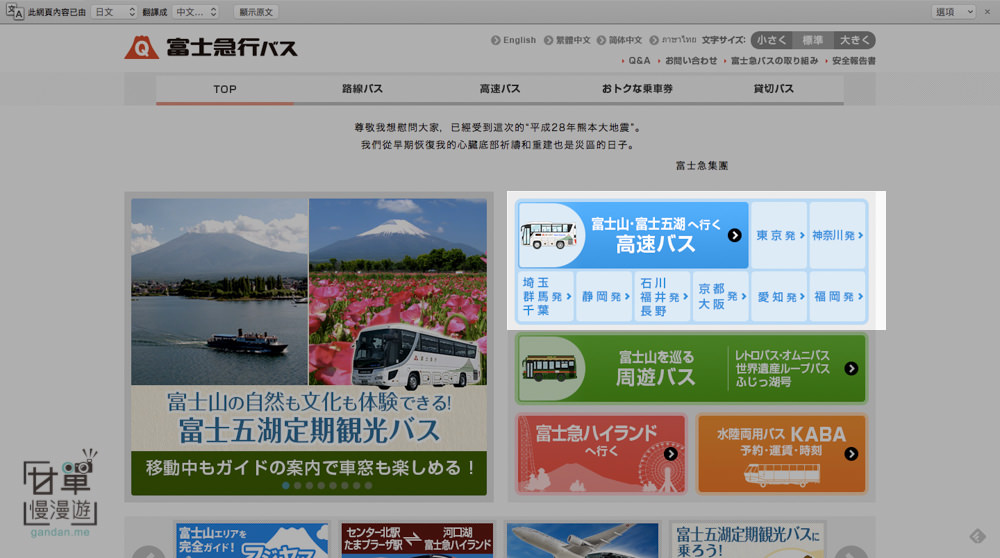The width and height of the screenshot is (1000, 558).
Task: Choose 京都 大阪発 departure
Action: pos(721,297)
